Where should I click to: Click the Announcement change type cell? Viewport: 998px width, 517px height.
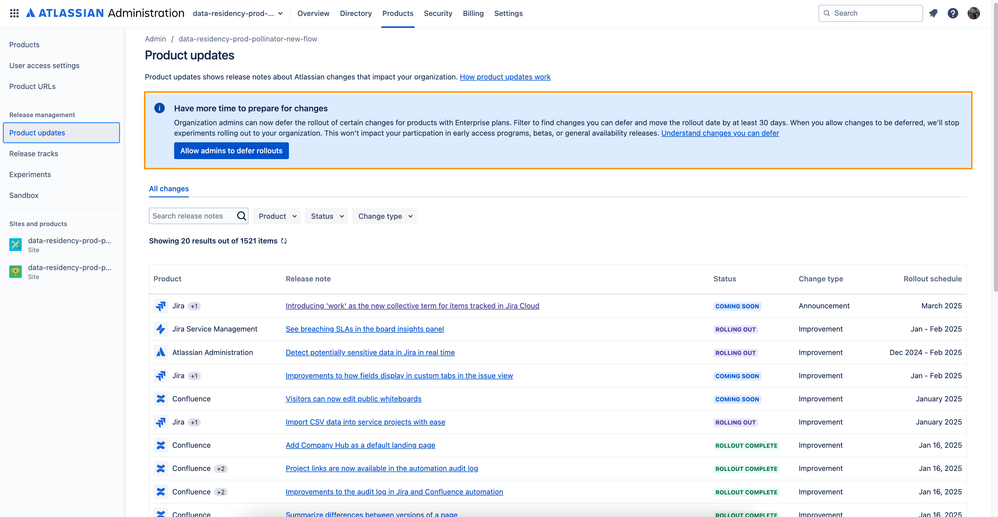pyautogui.click(x=824, y=306)
